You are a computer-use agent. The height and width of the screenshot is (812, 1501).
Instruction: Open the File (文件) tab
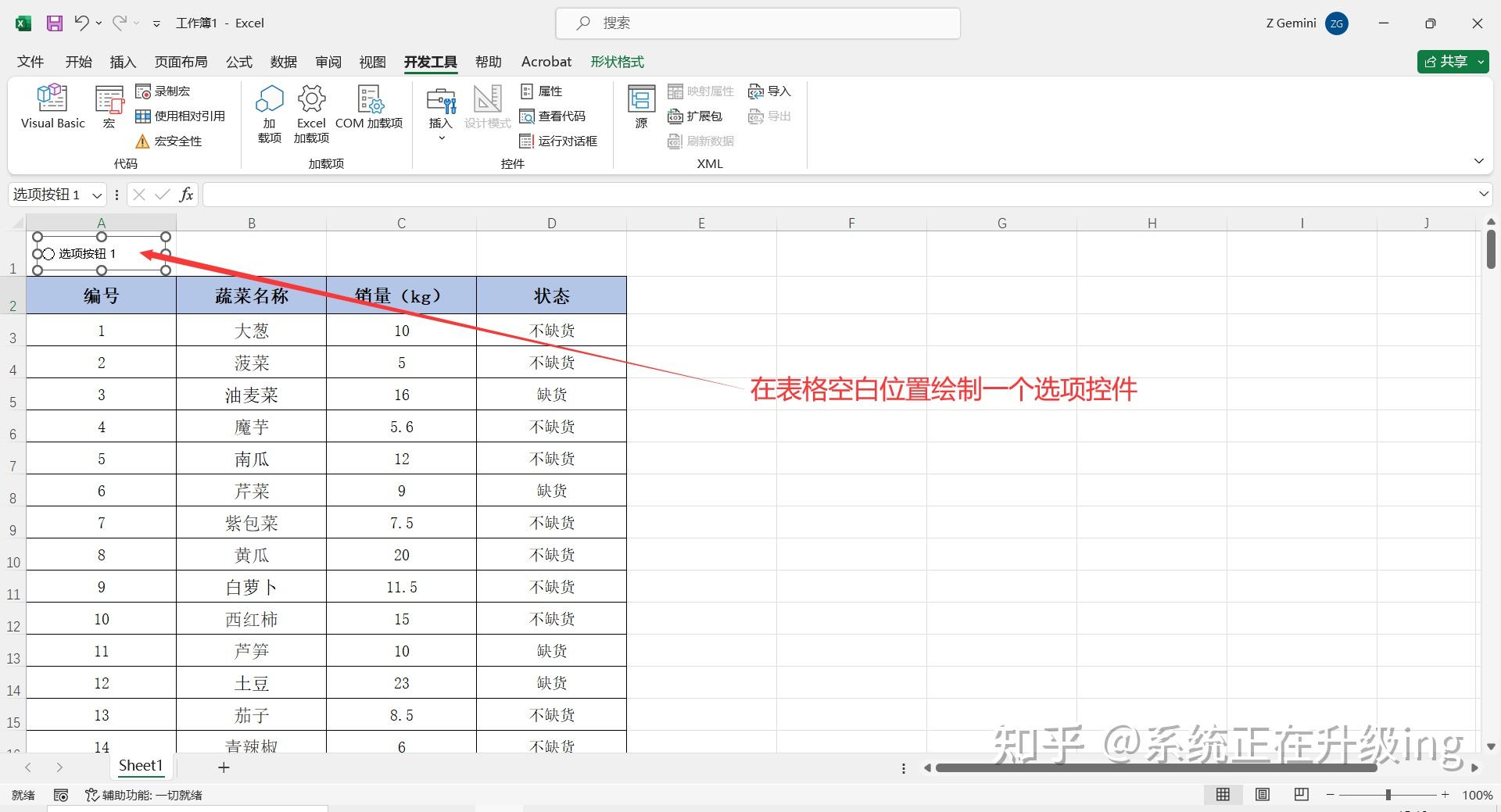(30, 62)
